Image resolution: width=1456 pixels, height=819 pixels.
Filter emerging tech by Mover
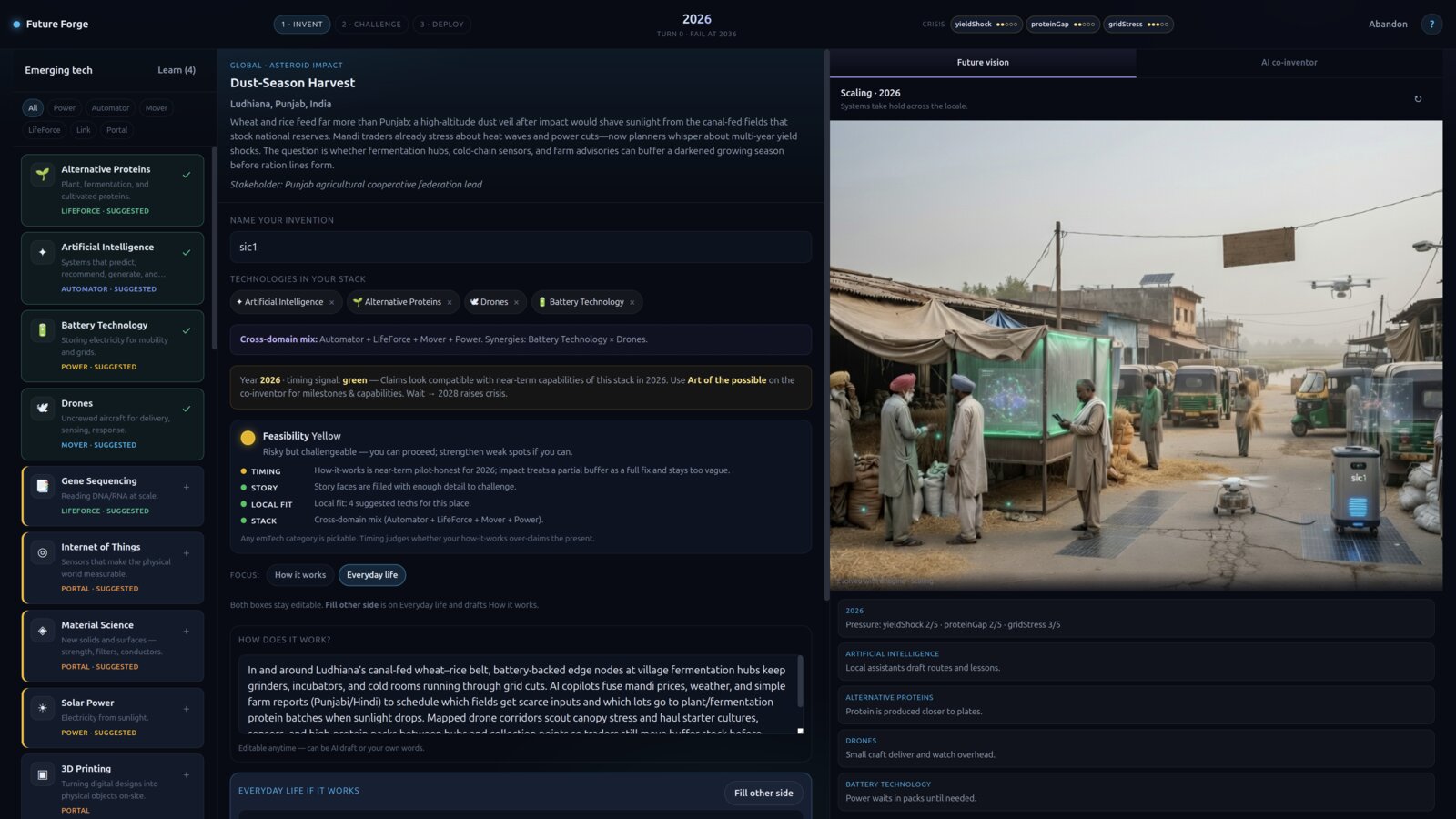click(x=157, y=108)
